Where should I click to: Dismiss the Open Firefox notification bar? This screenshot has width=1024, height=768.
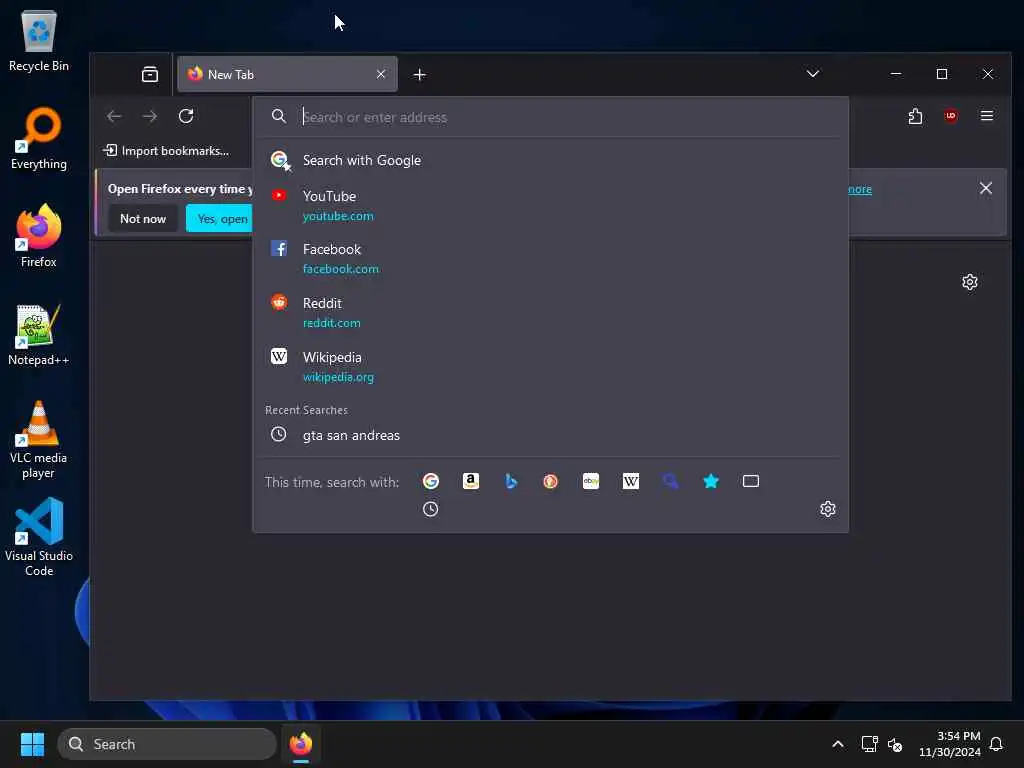coord(986,188)
